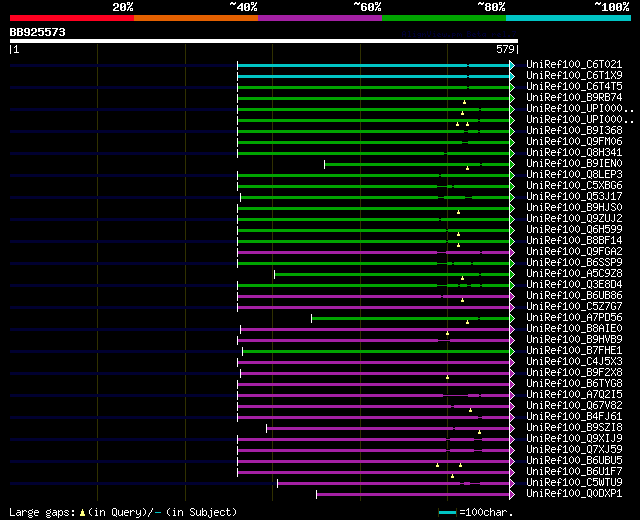Click green arrowhead ending the B9IEN0 alignment
The width and height of the screenshot is (640, 520).
(512, 164)
